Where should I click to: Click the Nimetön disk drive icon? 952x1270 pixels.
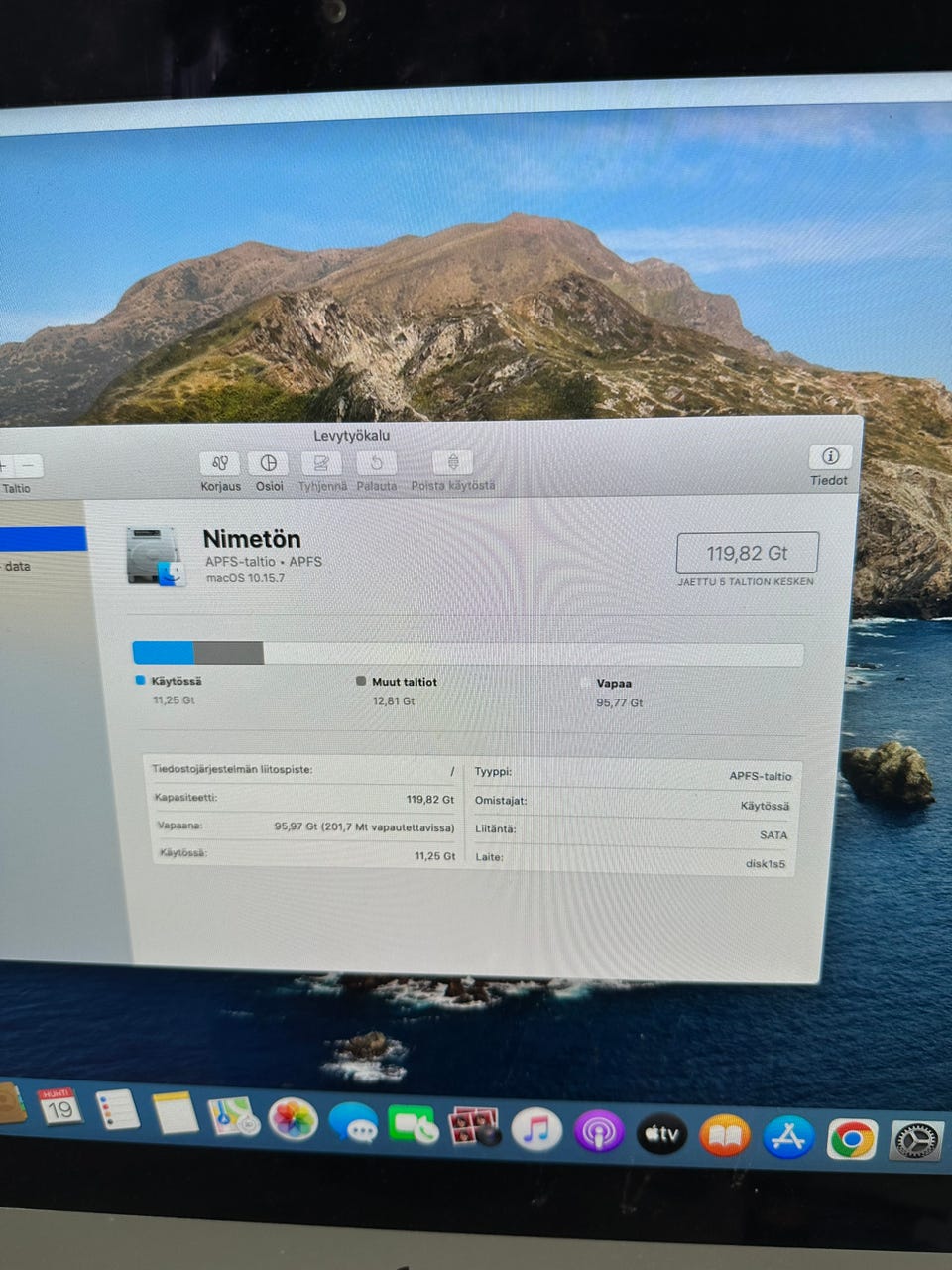156,556
